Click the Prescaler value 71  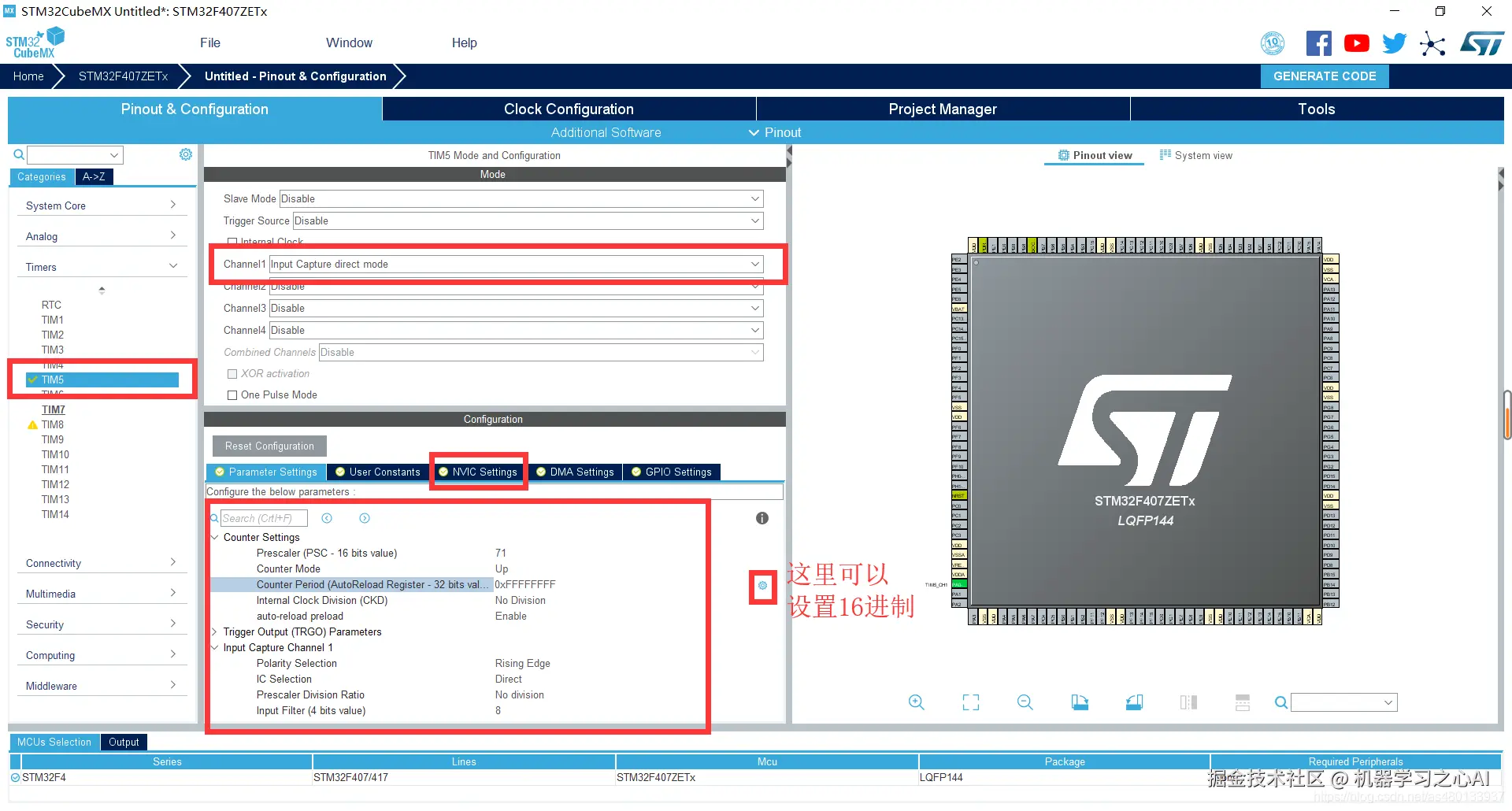501,554
